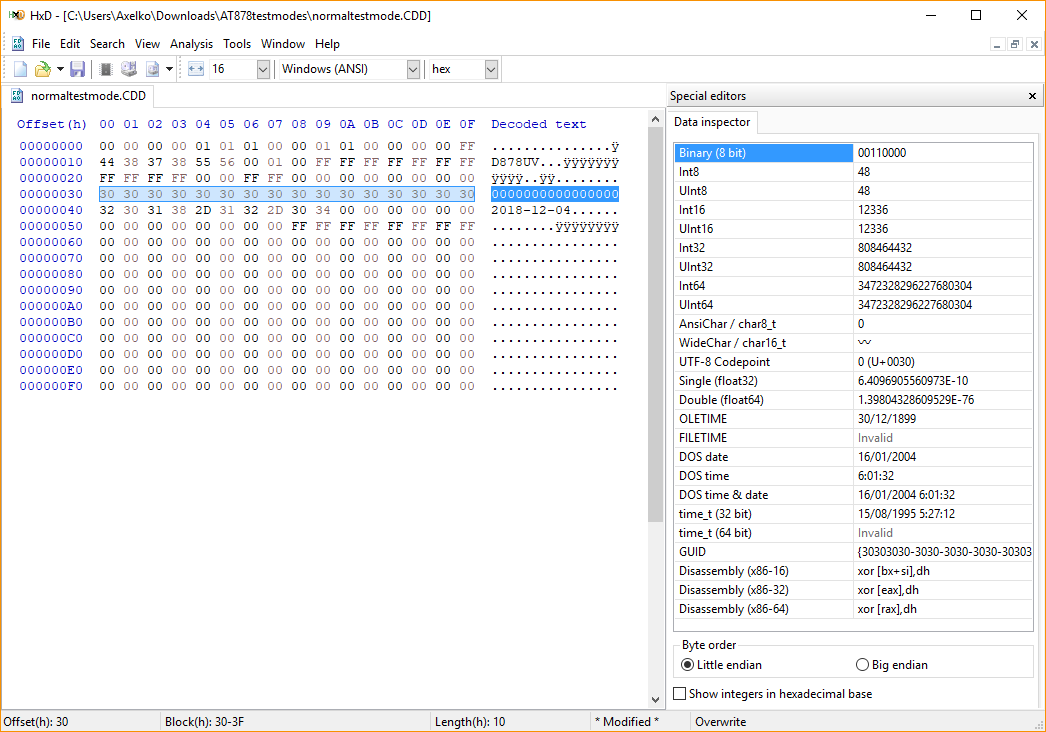Click the Overwrite mode status bar indicator
This screenshot has width=1046, height=732.
click(x=720, y=722)
